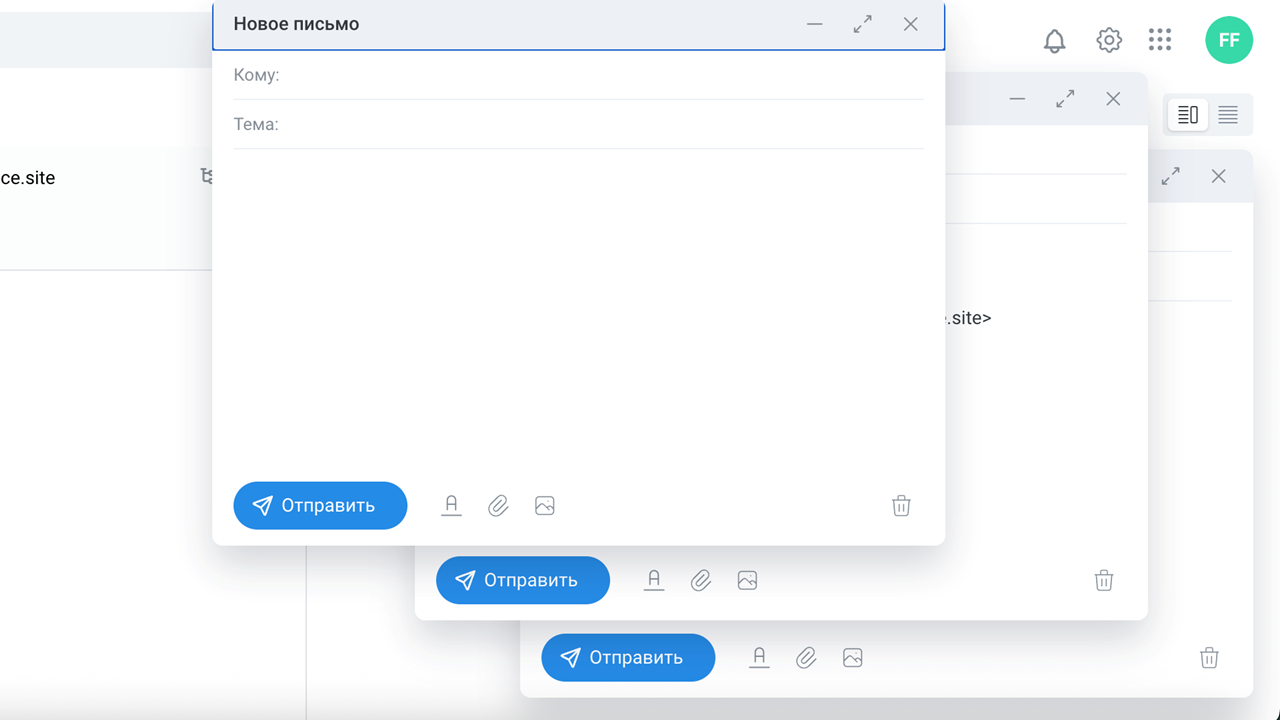Switch to the split-pane view layout
The height and width of the screenshot is (720, 1280).
click(1188, 115)
